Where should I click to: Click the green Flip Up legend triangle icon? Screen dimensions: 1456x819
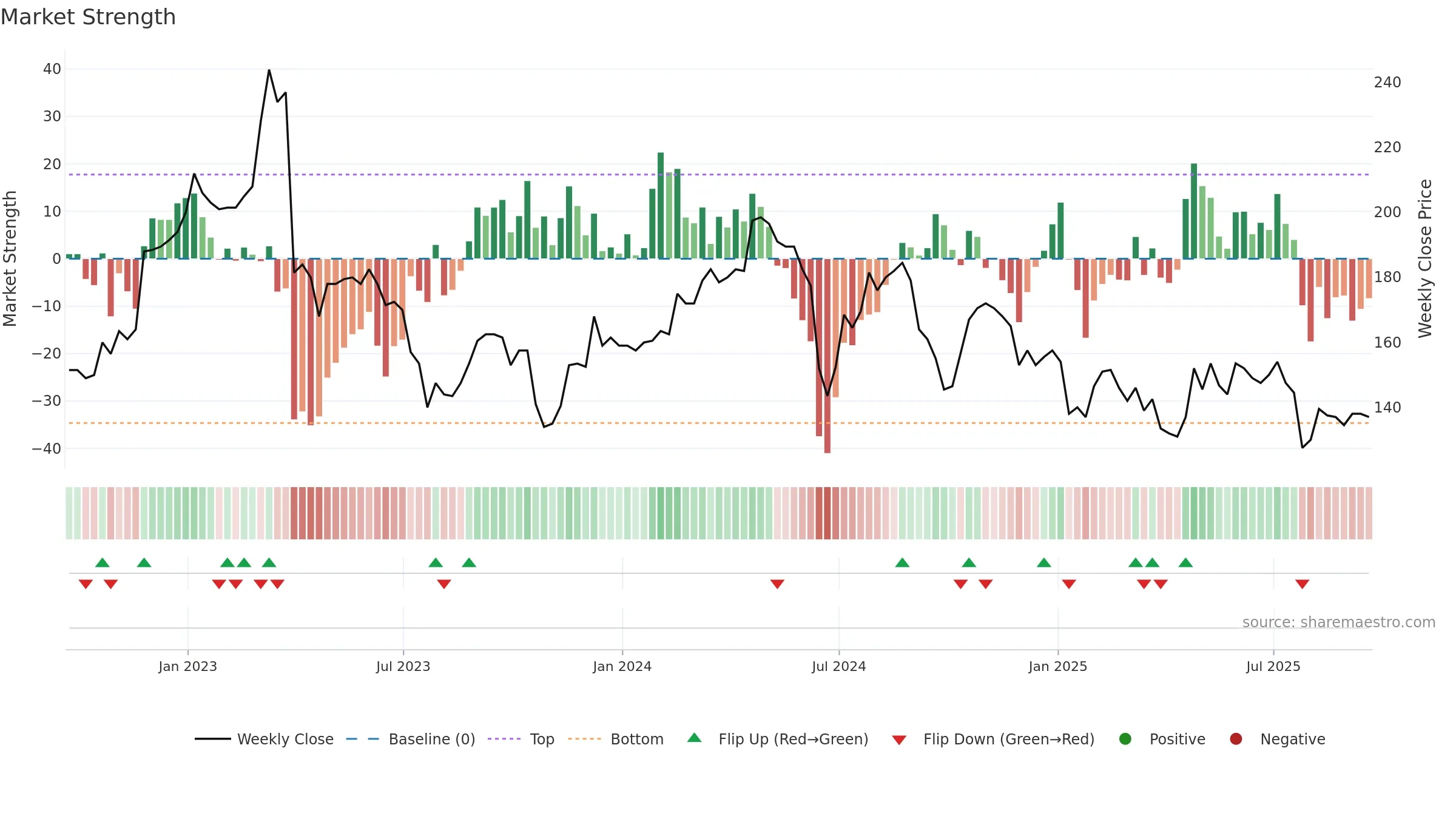(x=694, y=738)
